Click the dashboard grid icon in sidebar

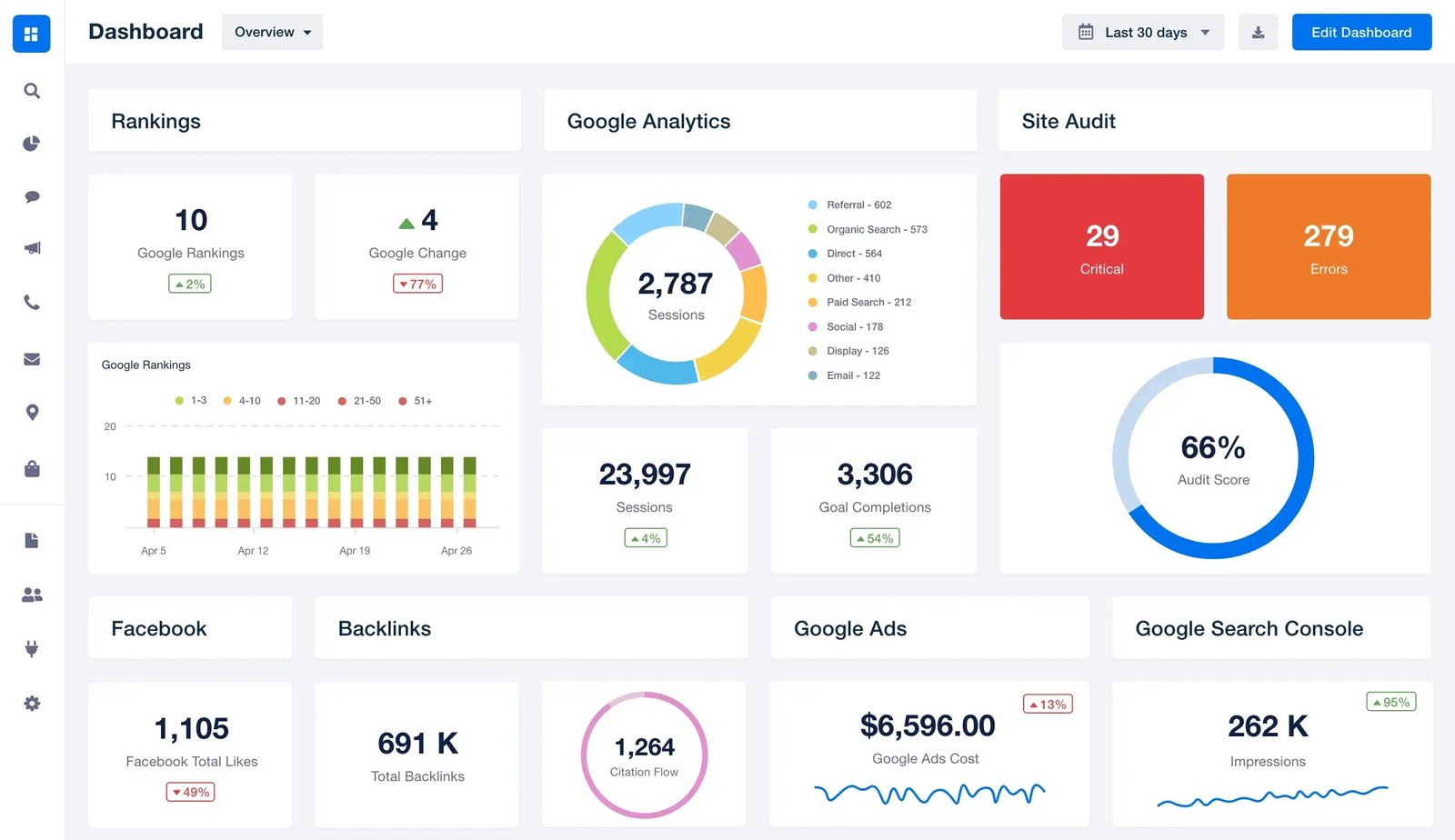(31, 35)
